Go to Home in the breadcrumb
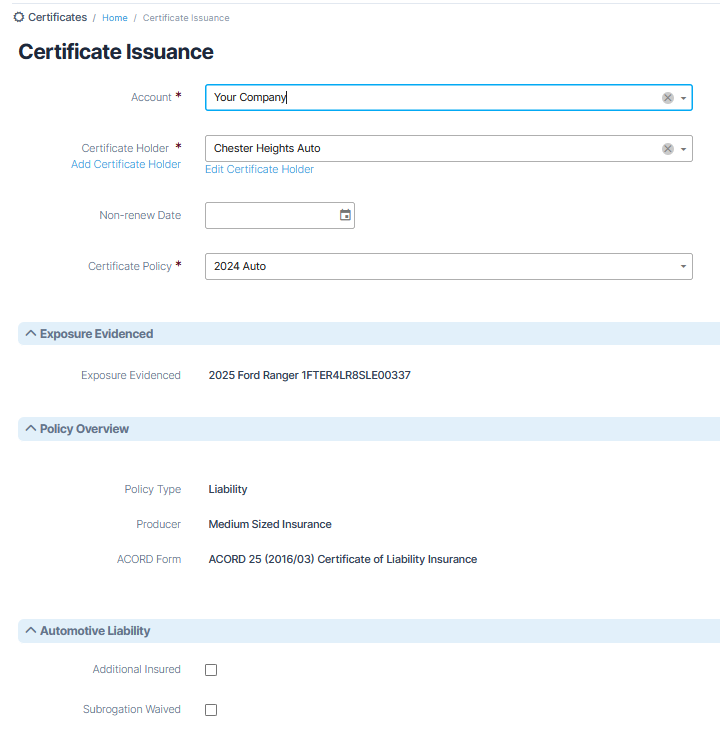The width and height of the screenshot is (720, 730). point(115,18)
